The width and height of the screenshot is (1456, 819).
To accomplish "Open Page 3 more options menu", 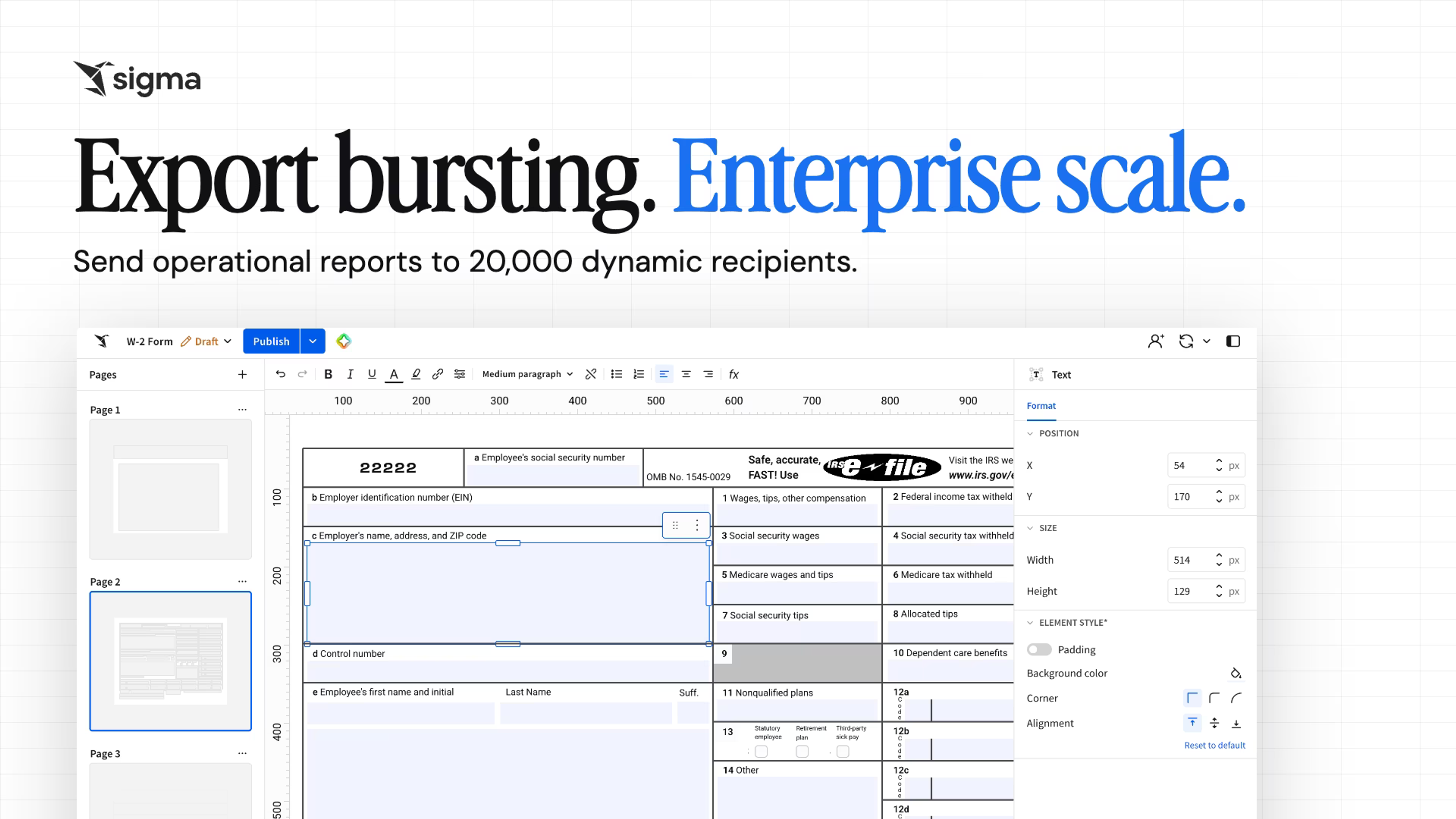I will click(x=243, y=753).
